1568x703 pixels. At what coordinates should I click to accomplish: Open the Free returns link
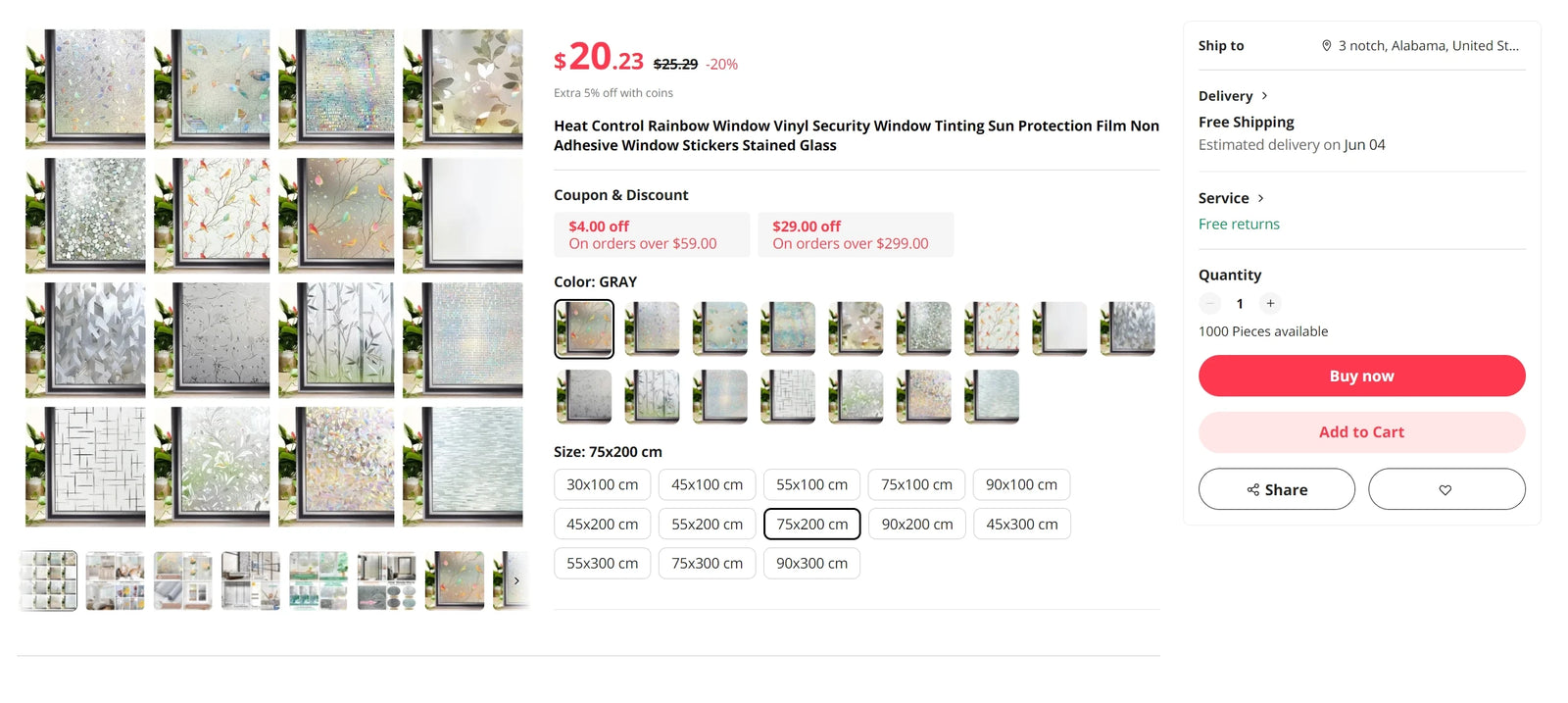(x=1239, y=224)
